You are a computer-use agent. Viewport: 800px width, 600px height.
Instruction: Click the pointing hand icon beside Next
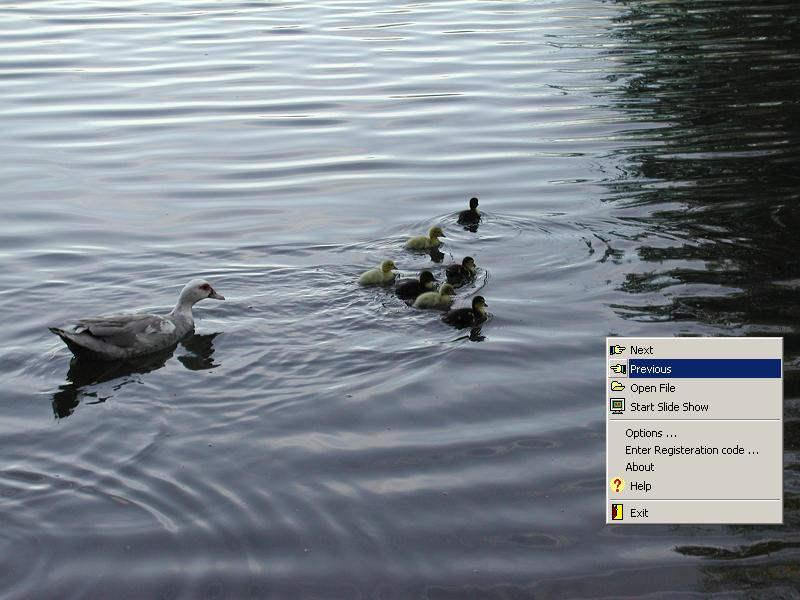tap(617, 350)
